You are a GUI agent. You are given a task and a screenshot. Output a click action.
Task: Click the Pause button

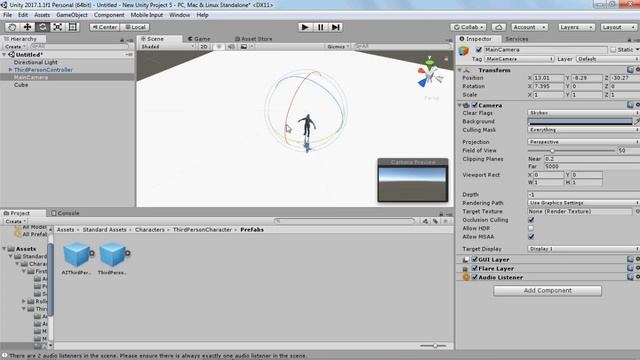coord(320,27)
